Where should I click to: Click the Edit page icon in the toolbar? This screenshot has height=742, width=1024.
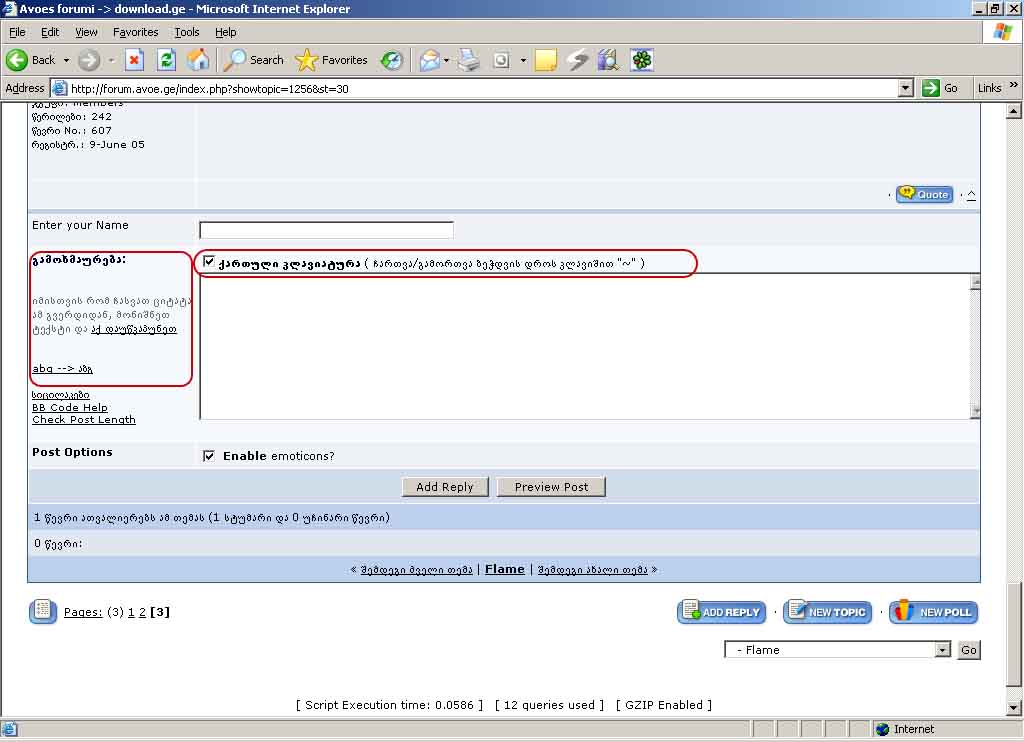click(x=502, y=60)
